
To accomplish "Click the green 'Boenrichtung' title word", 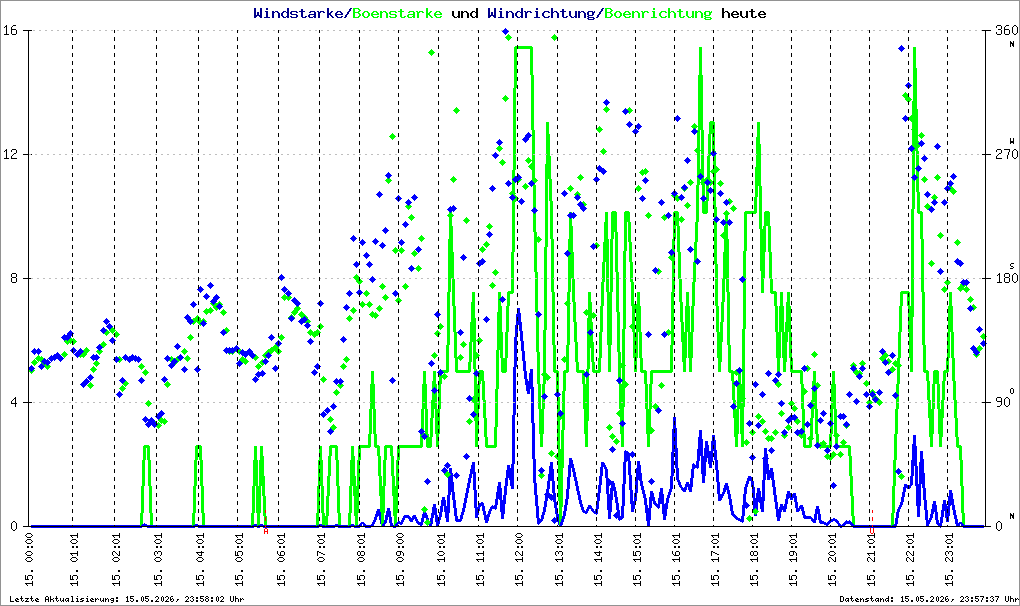I will 658,13.
